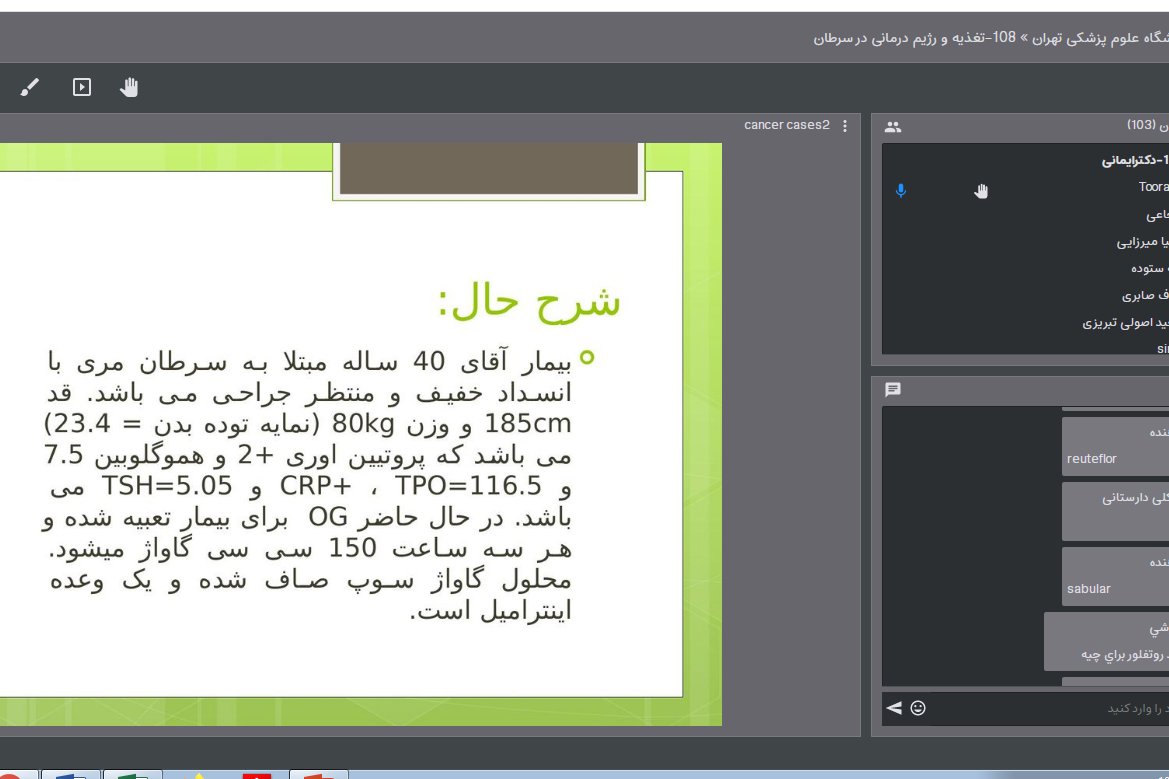Open cancer cases2 pod options menu
The height and width of the screenshot is (779, 1169).
click(x=845, y=126)
